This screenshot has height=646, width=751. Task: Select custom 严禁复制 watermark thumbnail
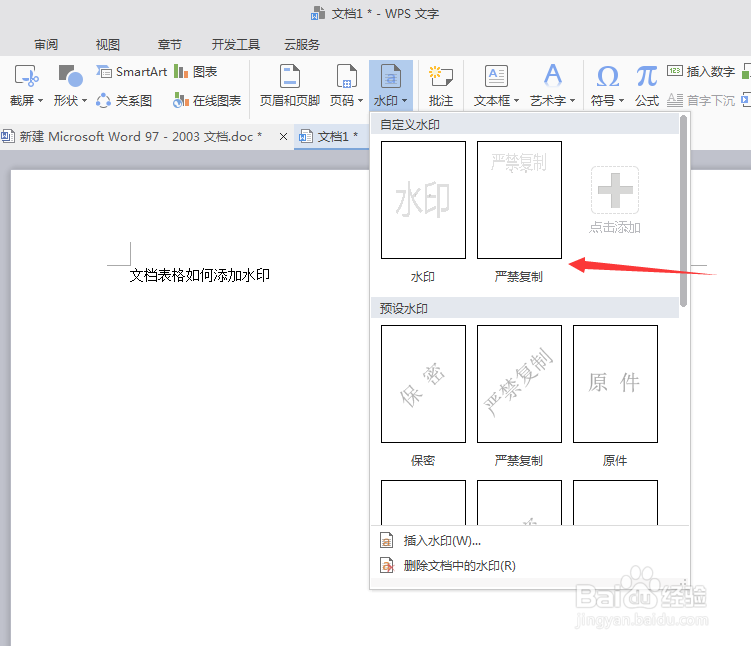(x=519, y=200)
